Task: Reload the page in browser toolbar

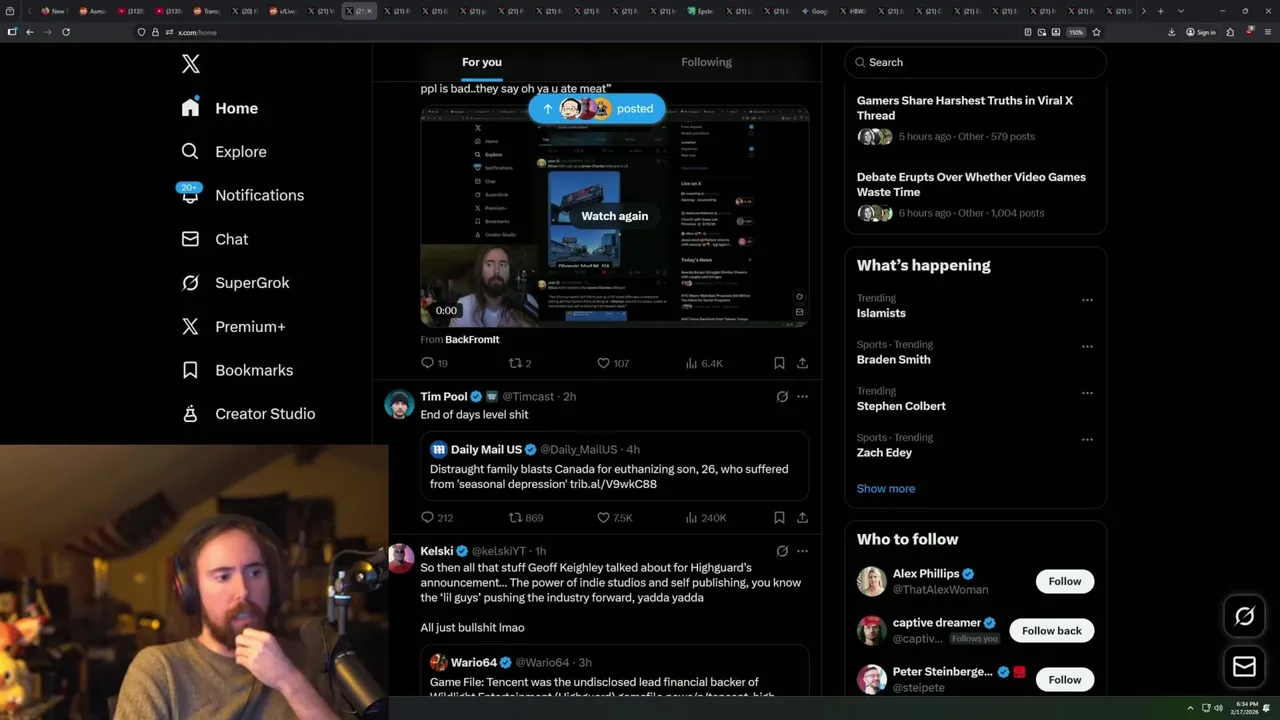Action: 66,32
